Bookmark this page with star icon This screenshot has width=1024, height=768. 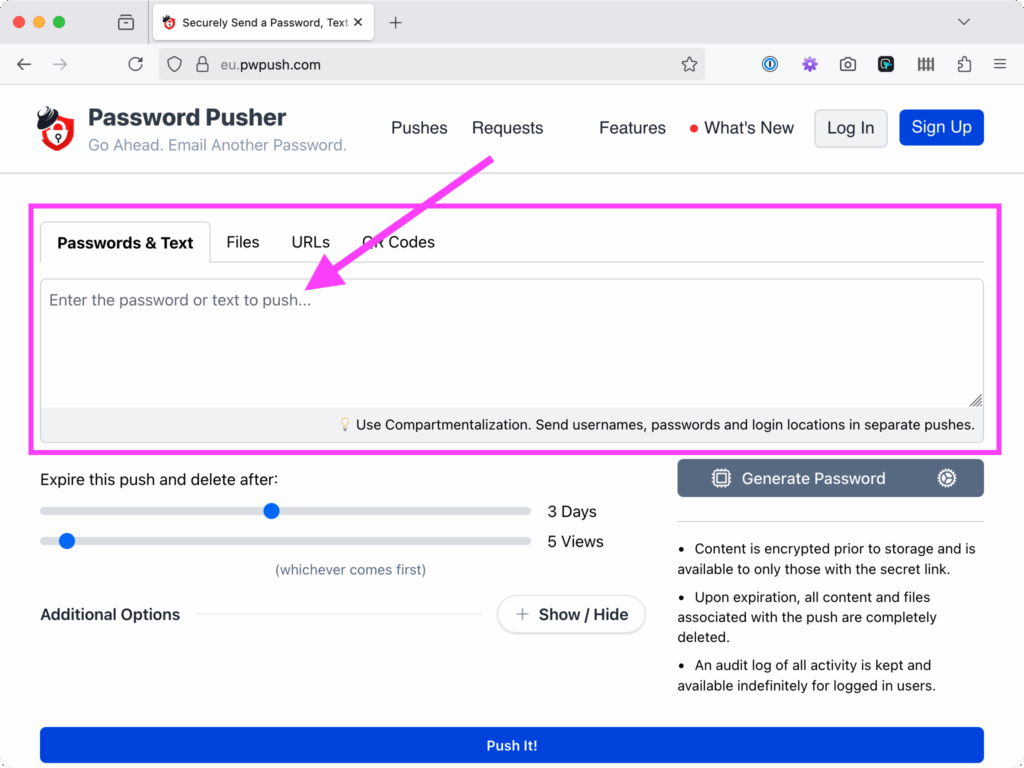point(689,64)
